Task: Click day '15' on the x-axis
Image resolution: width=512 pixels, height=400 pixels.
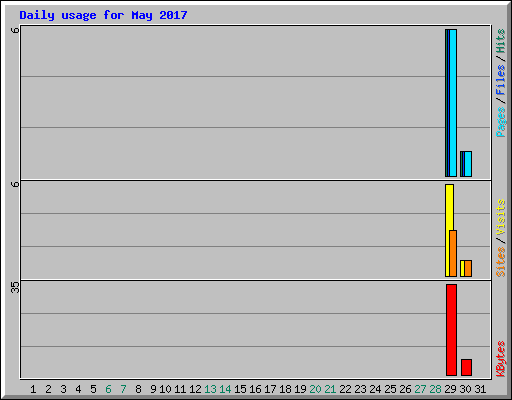Action: click(x=240, y=389)
